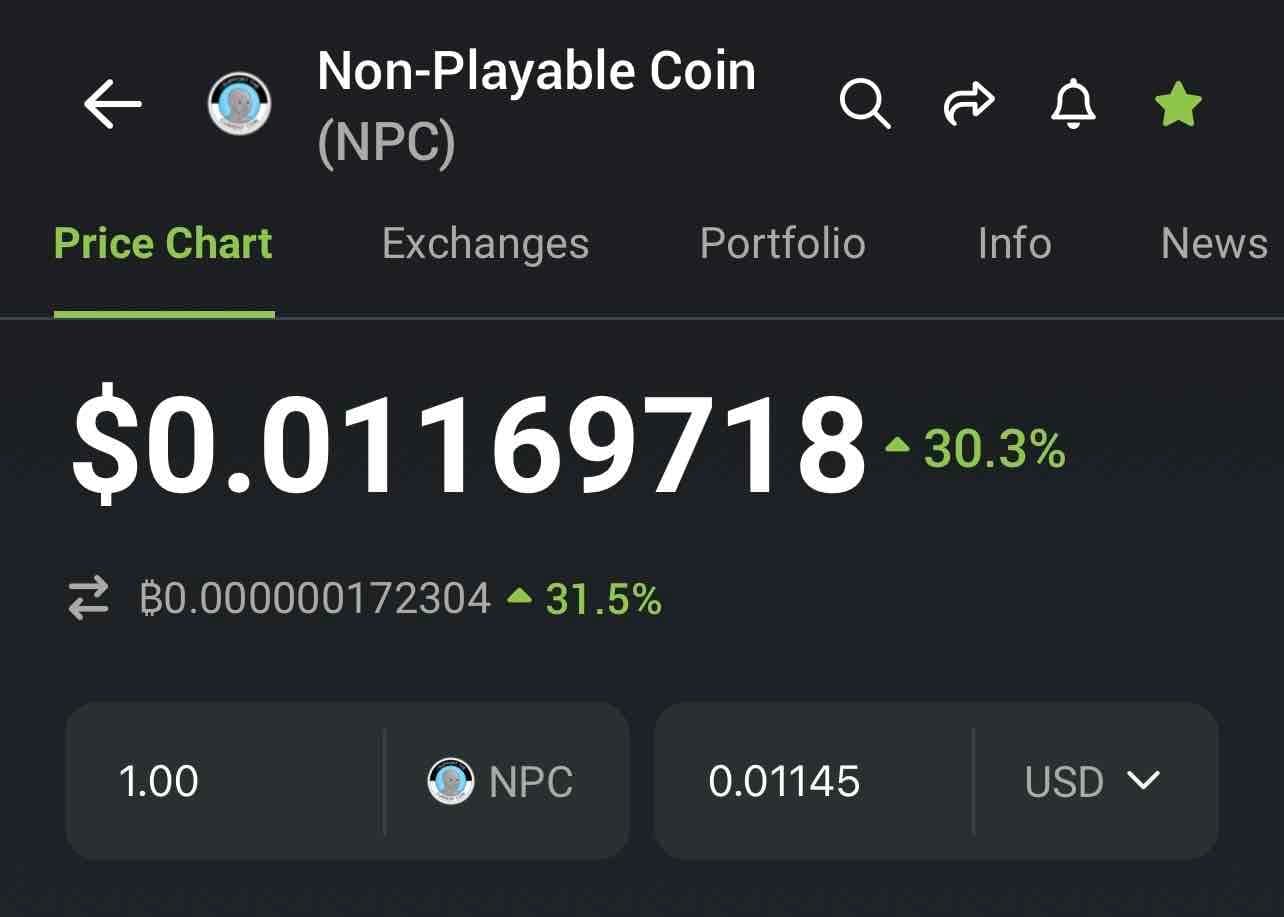1284x917 pixels.
Task: Tap the 31.5% BTC change indicator
Action: point(586,599)
